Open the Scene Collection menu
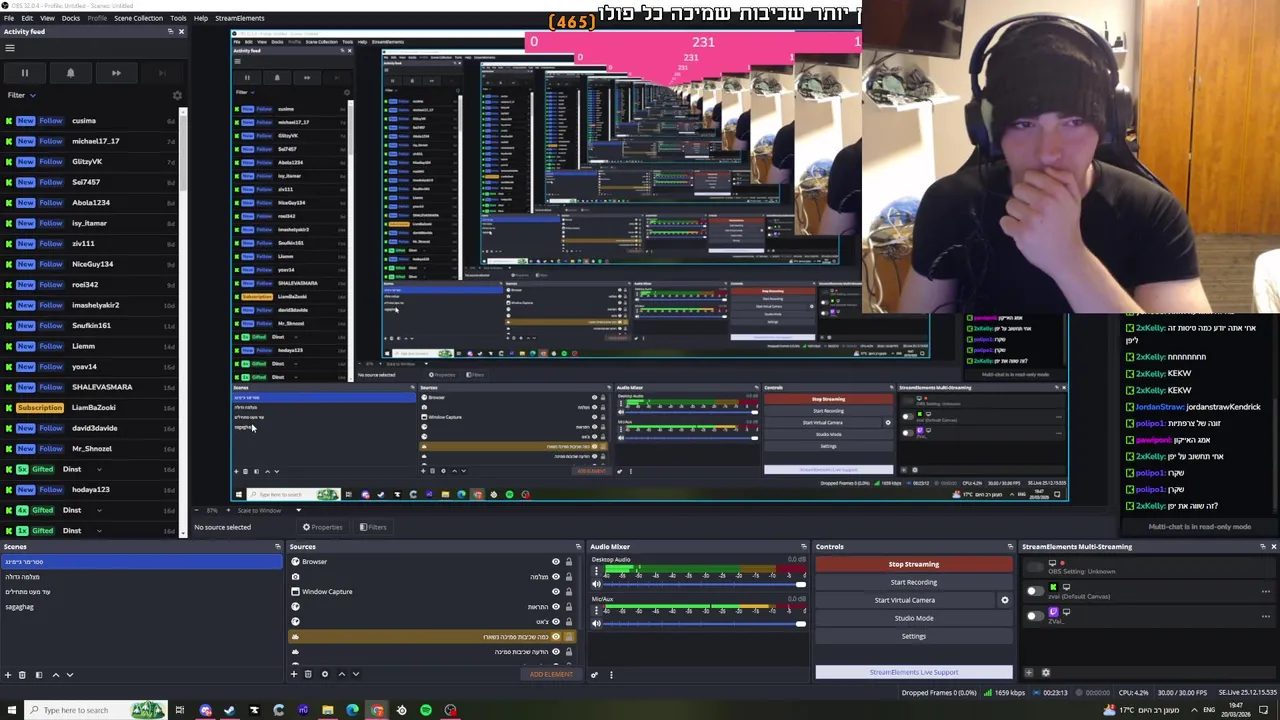 138,18
